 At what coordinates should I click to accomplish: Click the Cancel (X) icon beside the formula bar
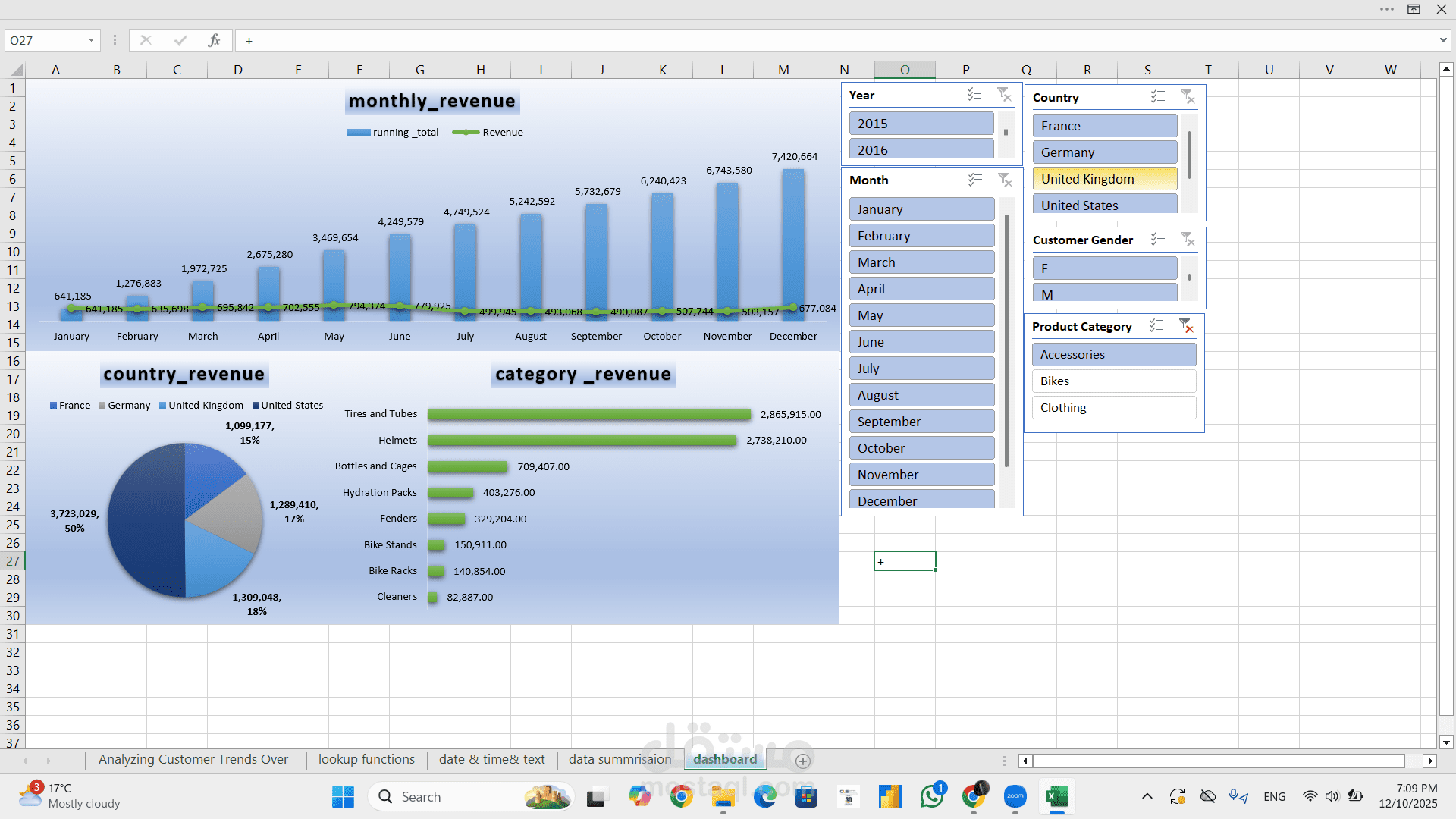point(146,40)
